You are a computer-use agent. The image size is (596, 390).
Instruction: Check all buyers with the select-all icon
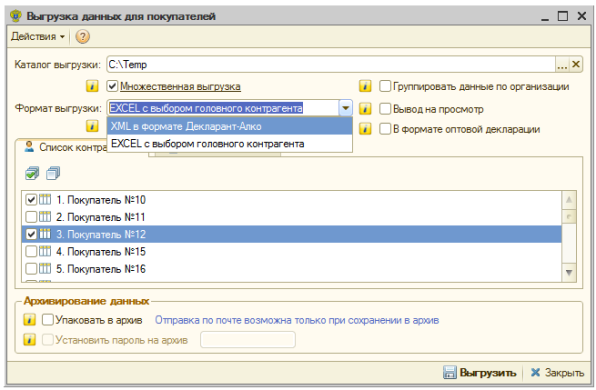(32, 173)
